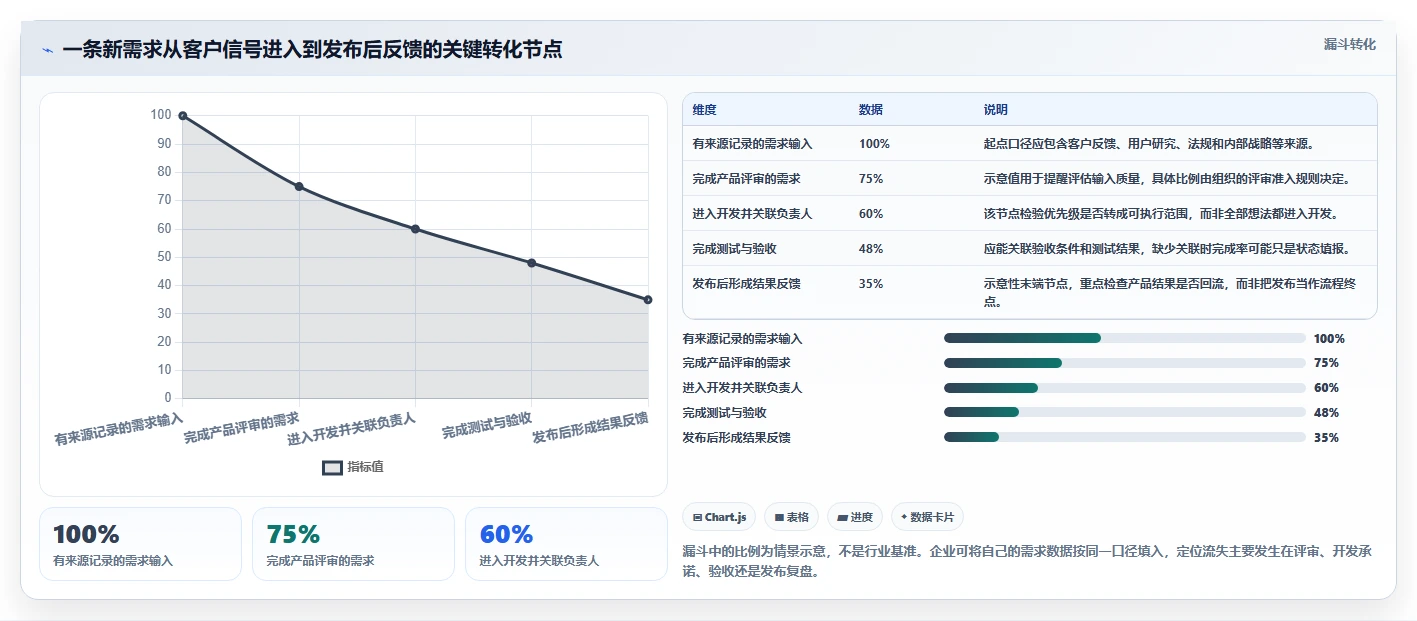Click the 数据卡片 chip
This screenshot has width=1417, height=621.
927,517
